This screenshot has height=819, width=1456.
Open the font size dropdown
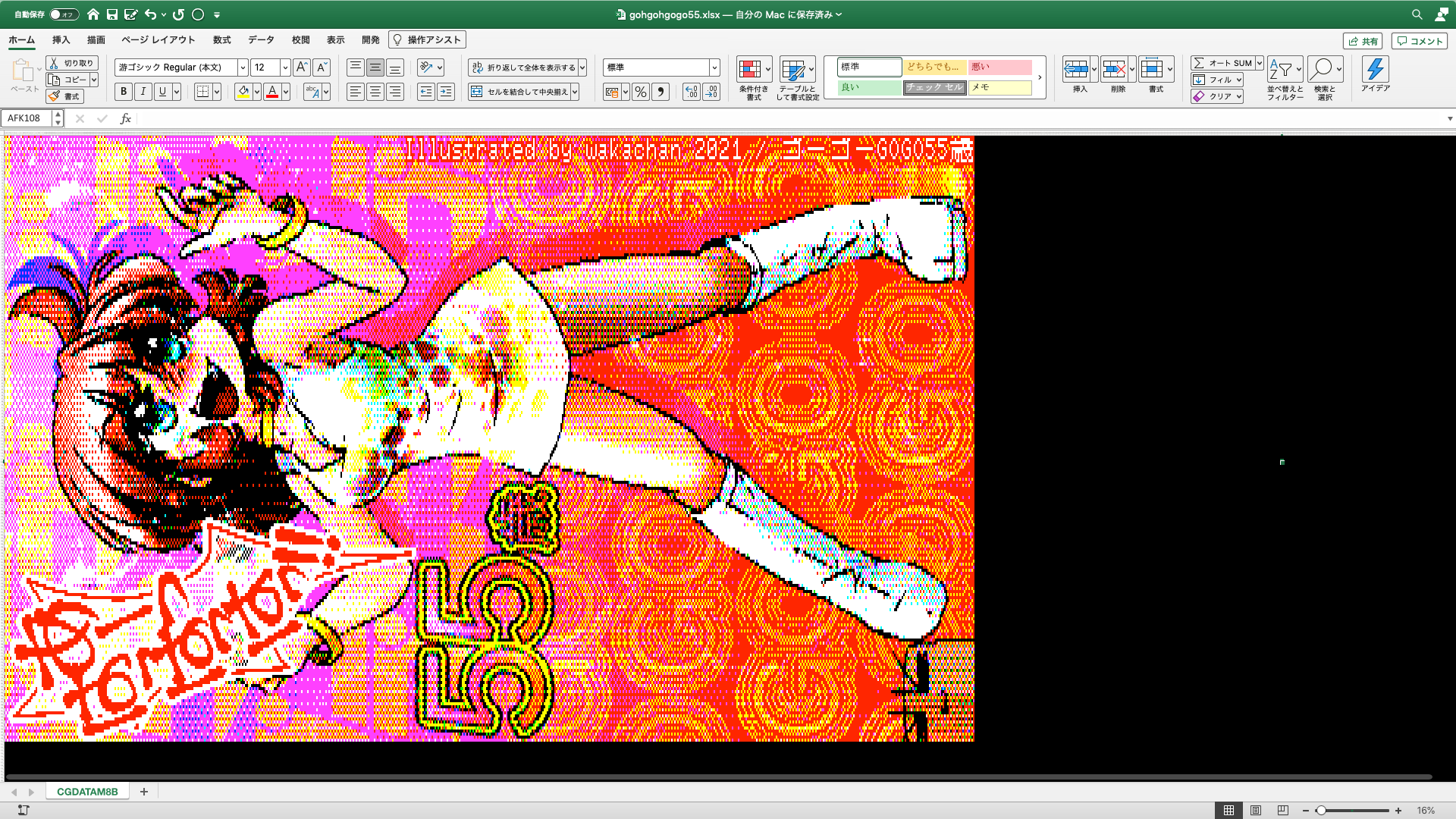coord(285,67)
